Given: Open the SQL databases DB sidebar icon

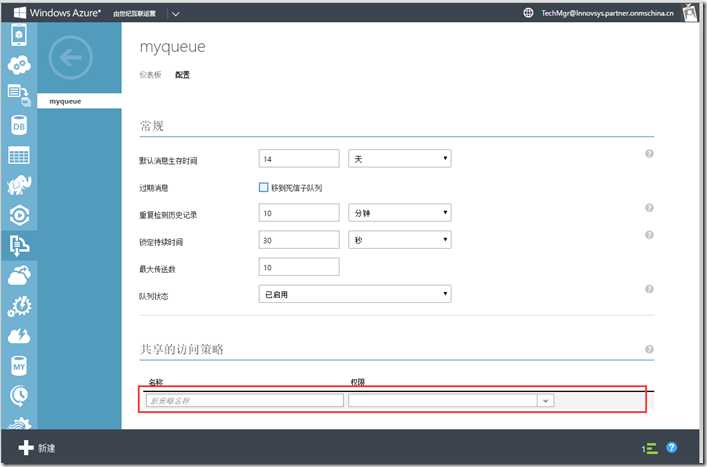Looking at the screenshot, I should 19,125.
